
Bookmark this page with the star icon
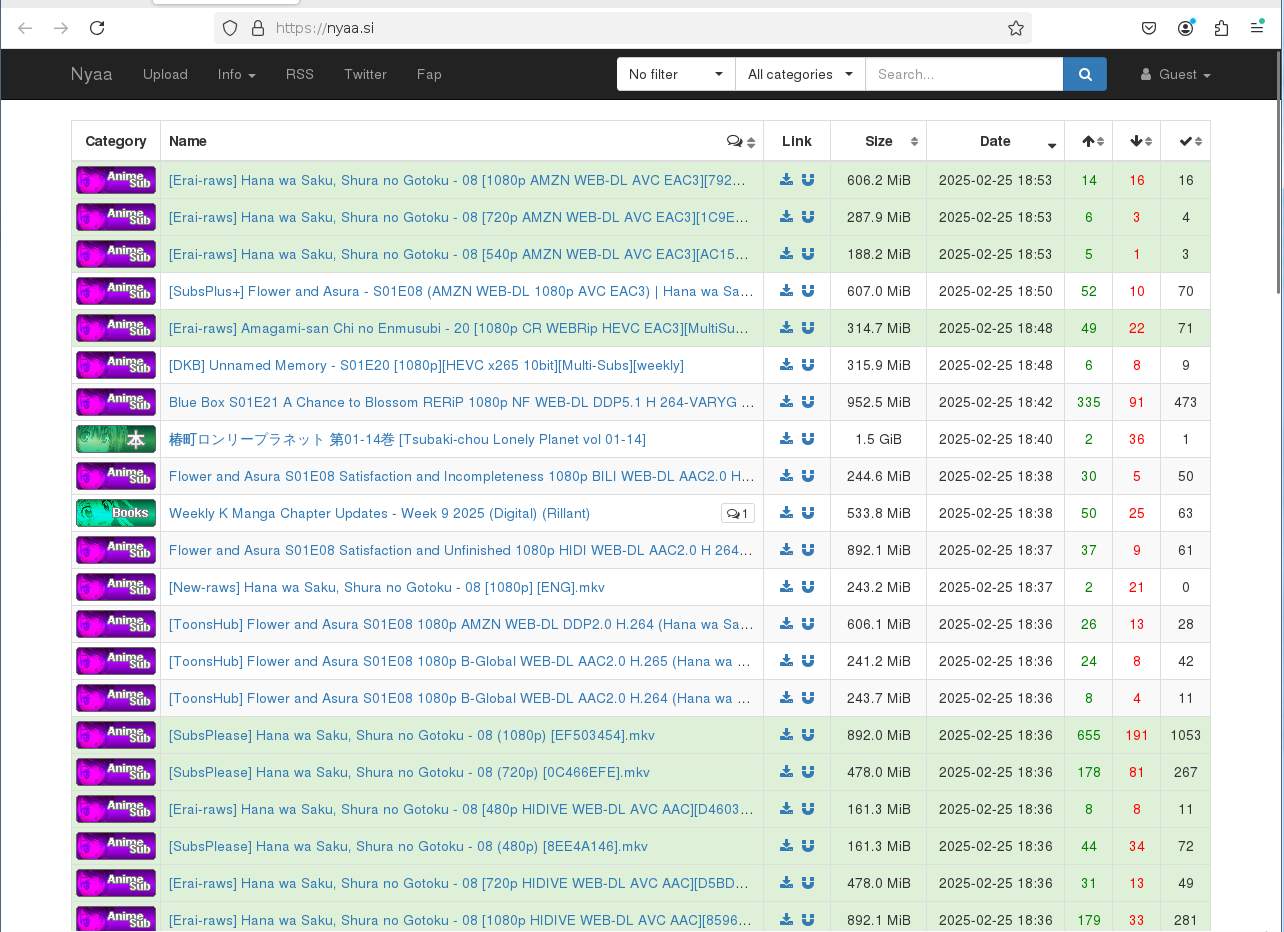pyautogui.click(x=1016, y=28)
